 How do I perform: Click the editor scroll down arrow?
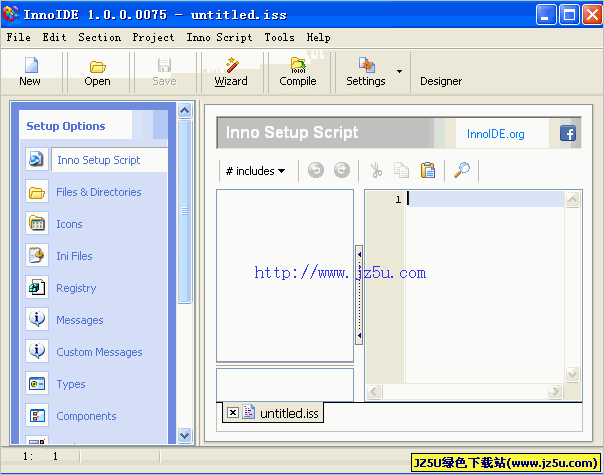point(572,374)
